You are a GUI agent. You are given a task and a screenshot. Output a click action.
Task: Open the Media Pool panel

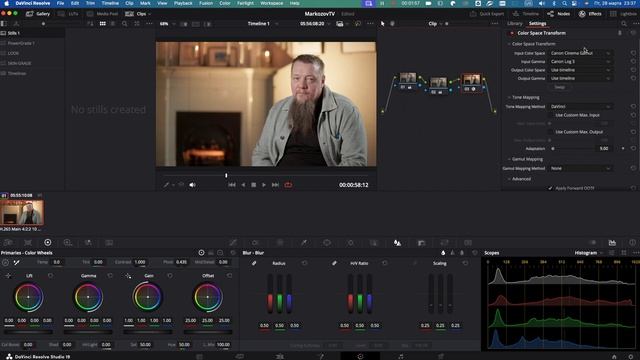(103, 14)
